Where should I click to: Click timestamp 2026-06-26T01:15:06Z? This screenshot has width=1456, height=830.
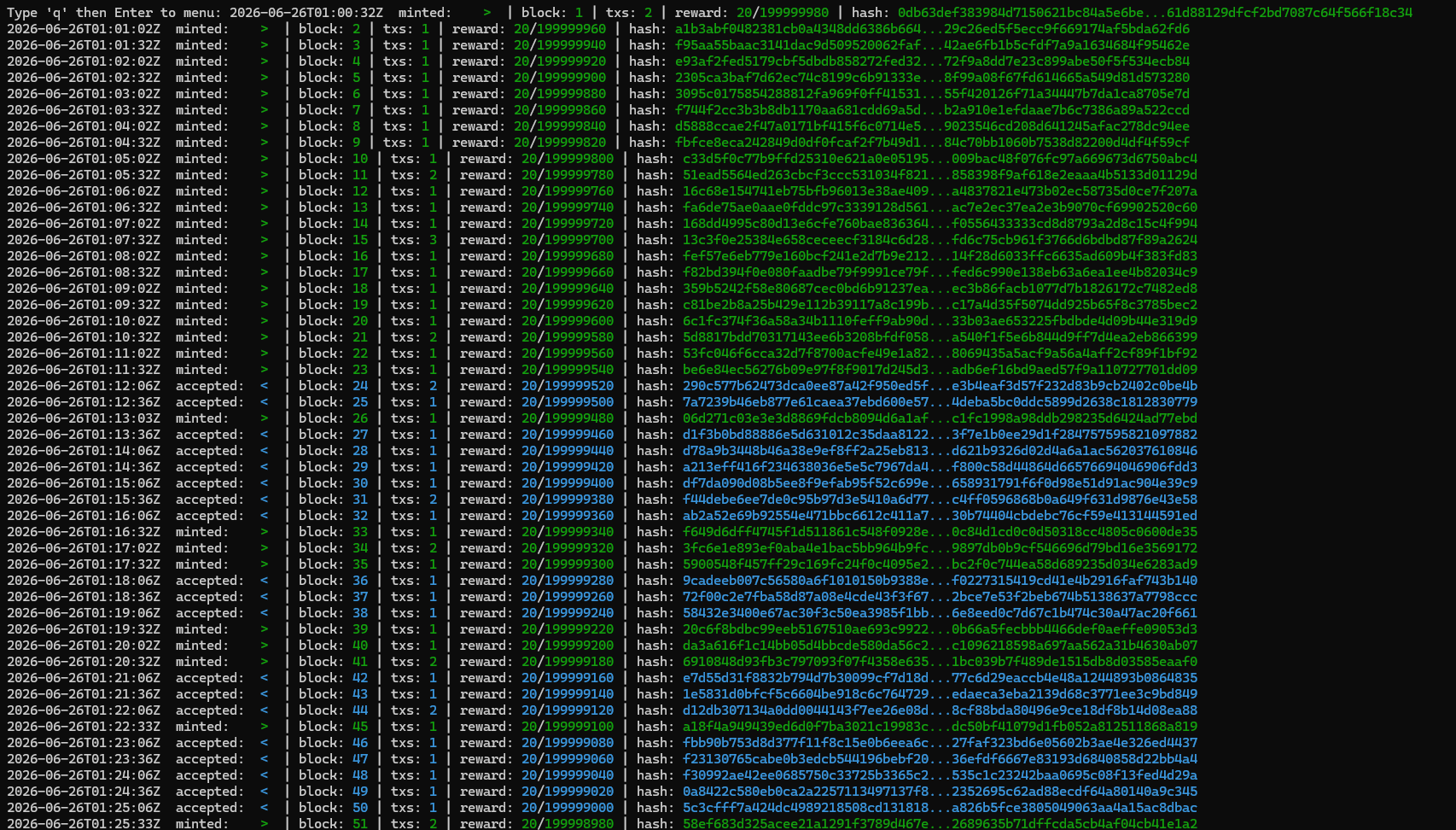pos(84,483)
